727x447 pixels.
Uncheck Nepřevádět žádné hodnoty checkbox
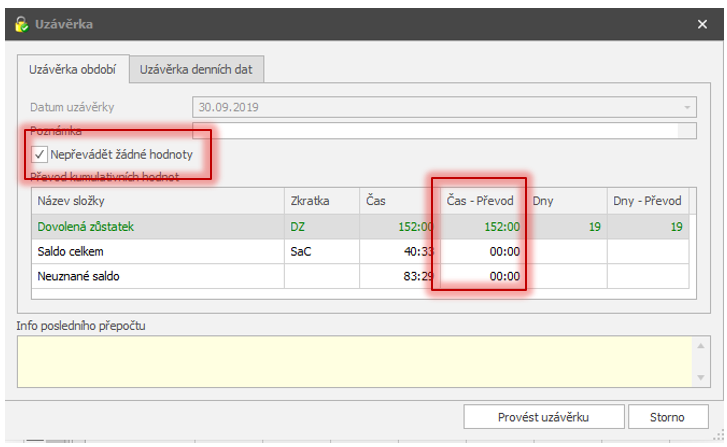[x=39, y=154]
